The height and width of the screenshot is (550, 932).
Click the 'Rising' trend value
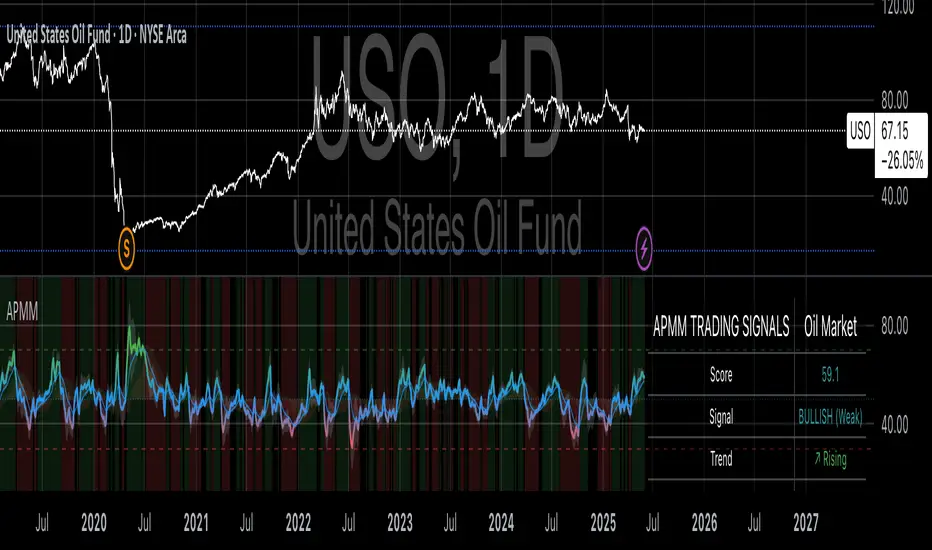click(x=830, y=458)
